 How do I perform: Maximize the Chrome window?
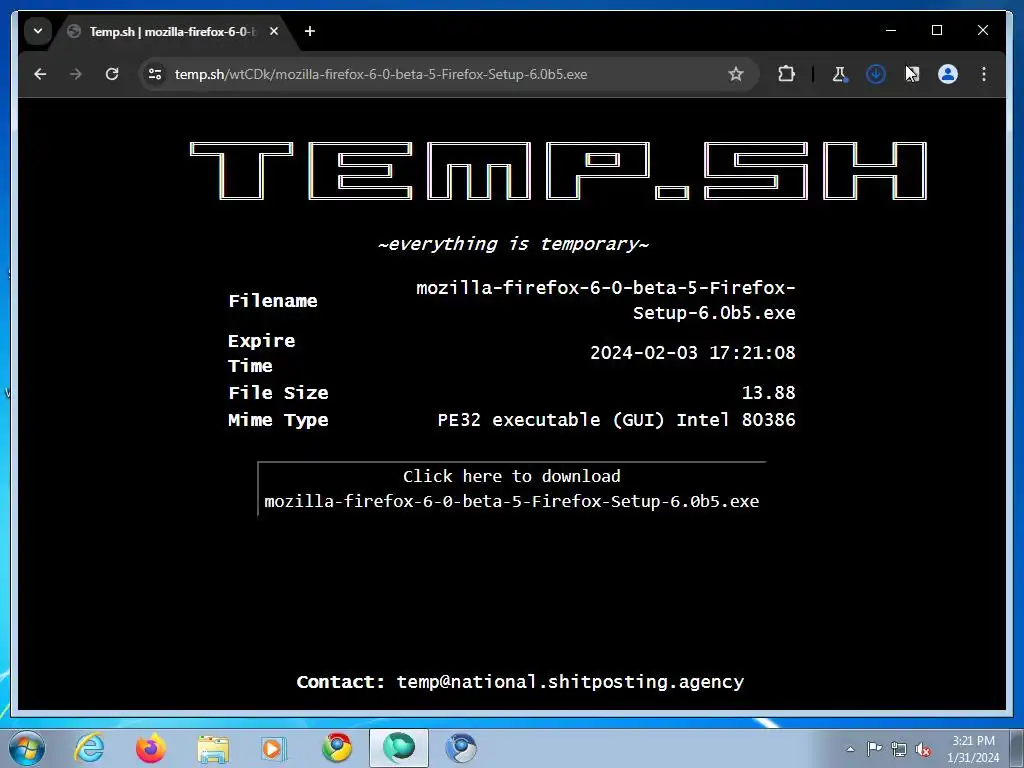937,31
